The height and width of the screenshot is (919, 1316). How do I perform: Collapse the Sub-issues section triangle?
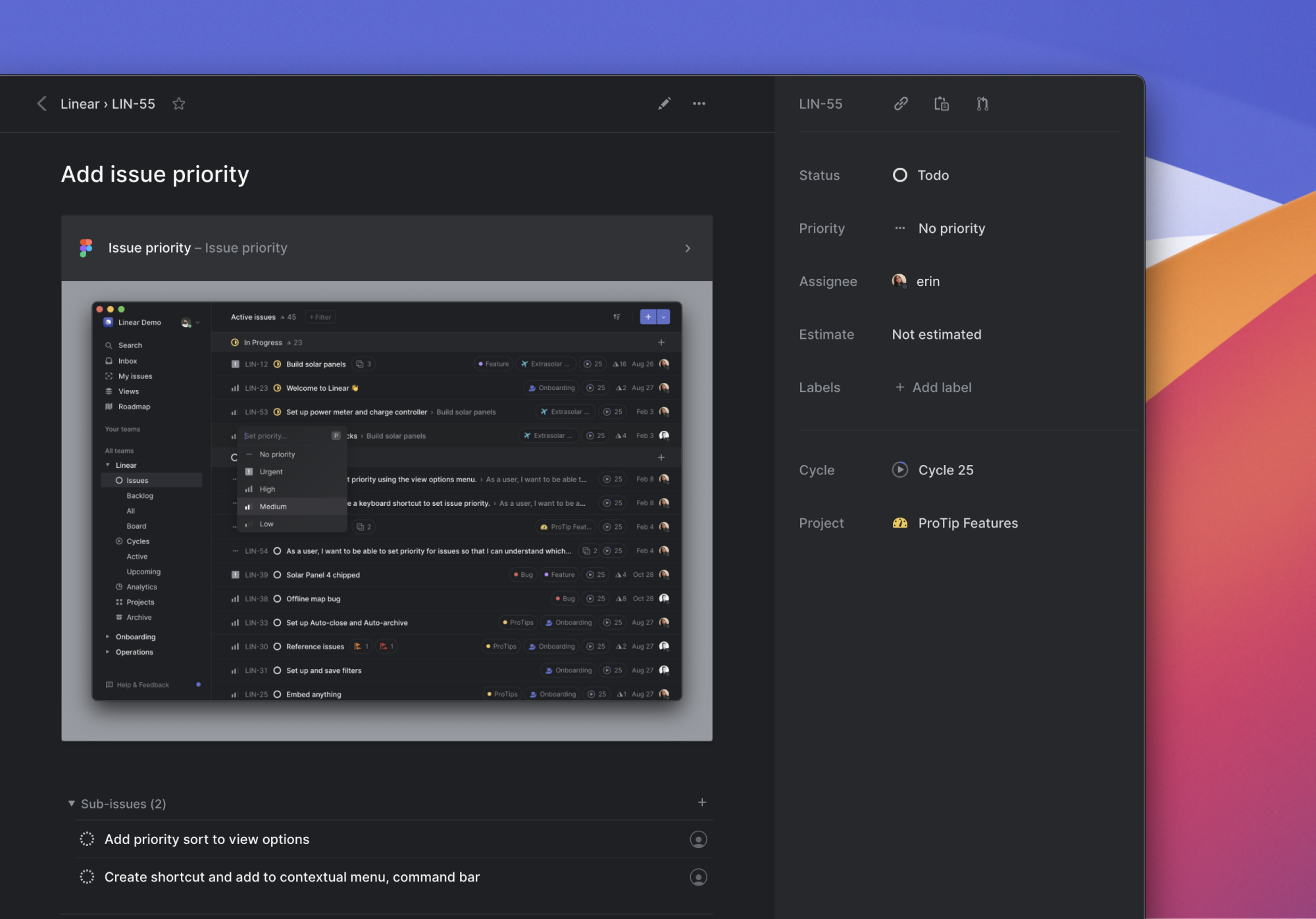pos(71,804)
